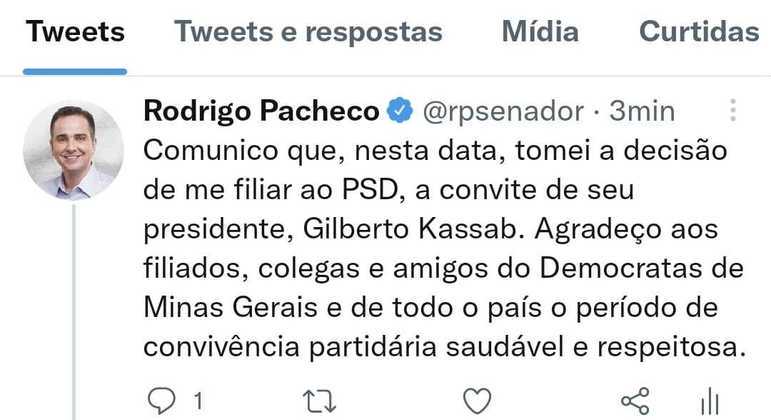Image resolution: width=771 pixels, height=420 pixels.
Task: View tweet analytics bar chart icon
Action: (x=709, y=401)
